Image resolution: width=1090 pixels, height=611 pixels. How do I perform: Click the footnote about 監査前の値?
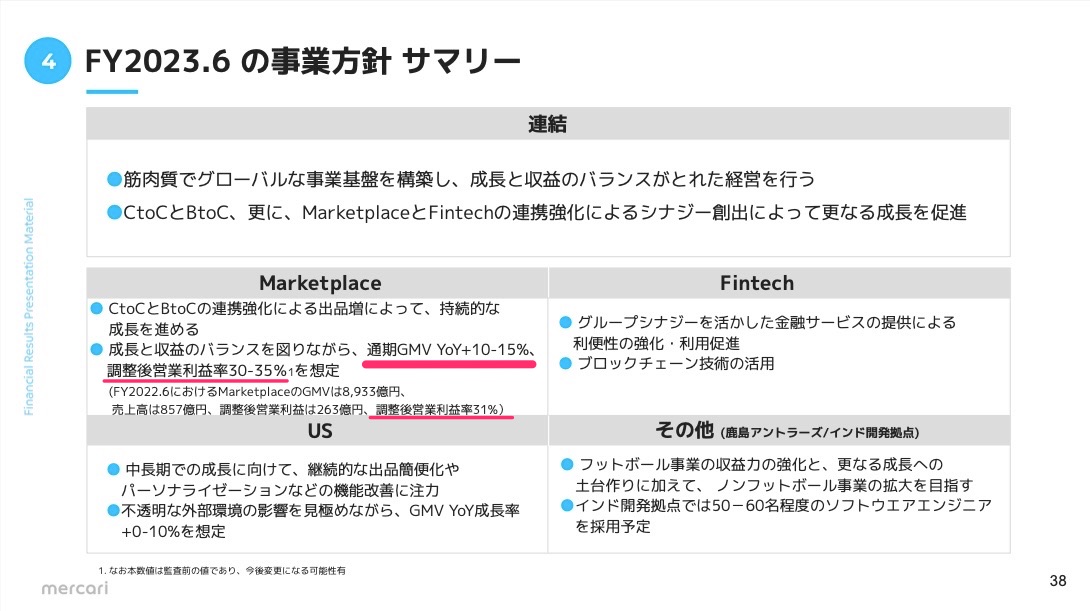pyautogui.click(x=222, y=570)
